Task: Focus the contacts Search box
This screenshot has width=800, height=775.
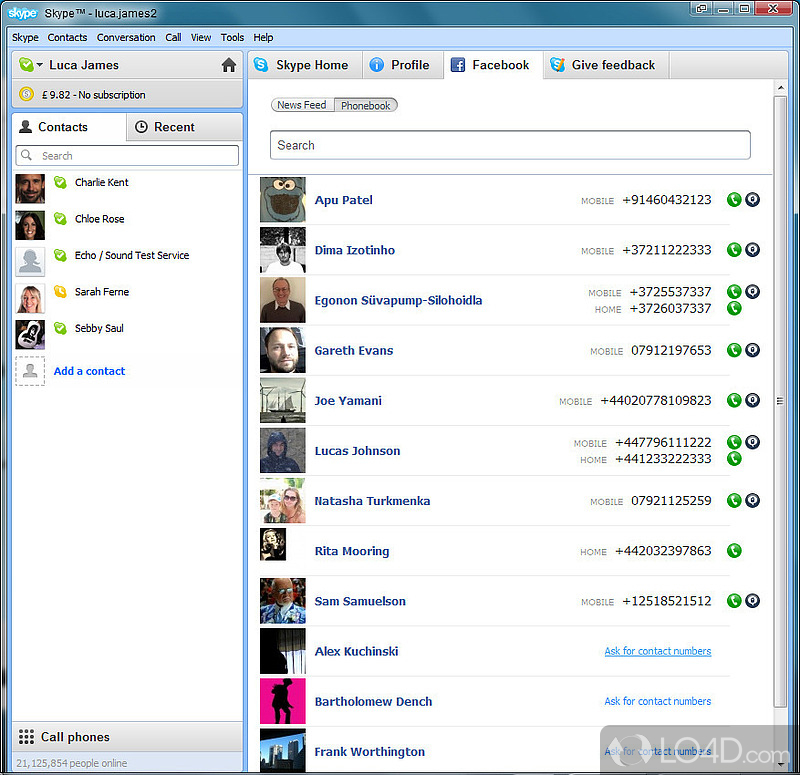Action: point(127,156)
